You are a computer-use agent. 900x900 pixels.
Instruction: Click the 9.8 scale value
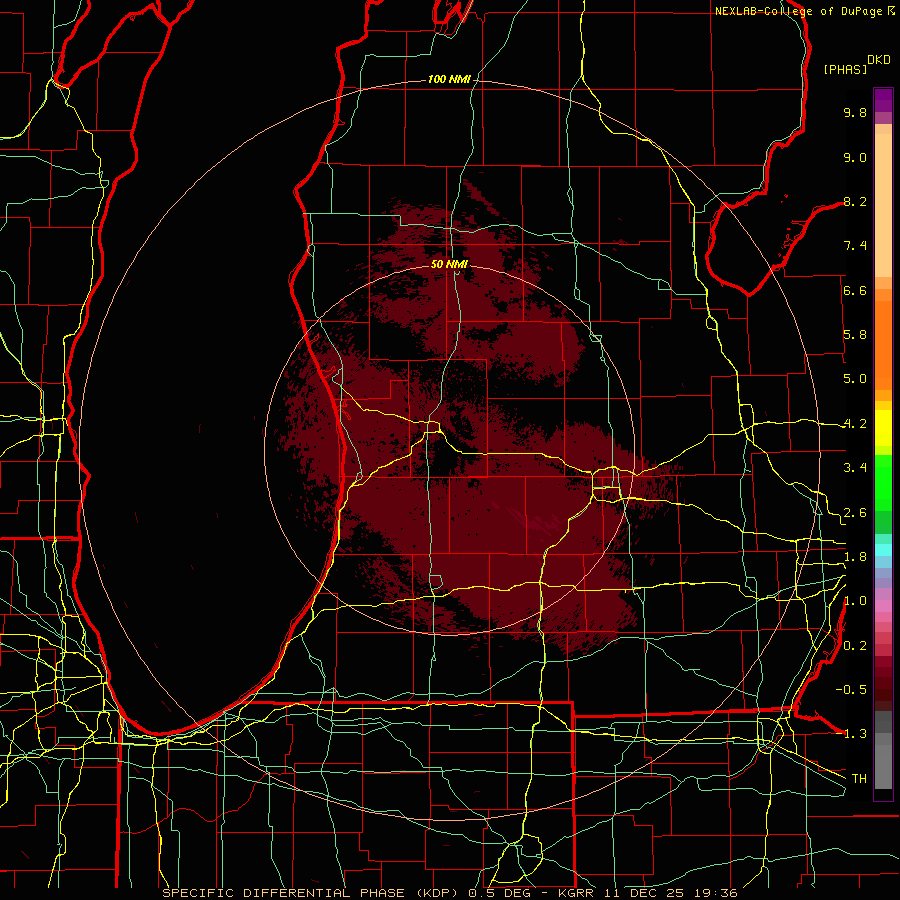pyautogui.click(x=855, y=112)
